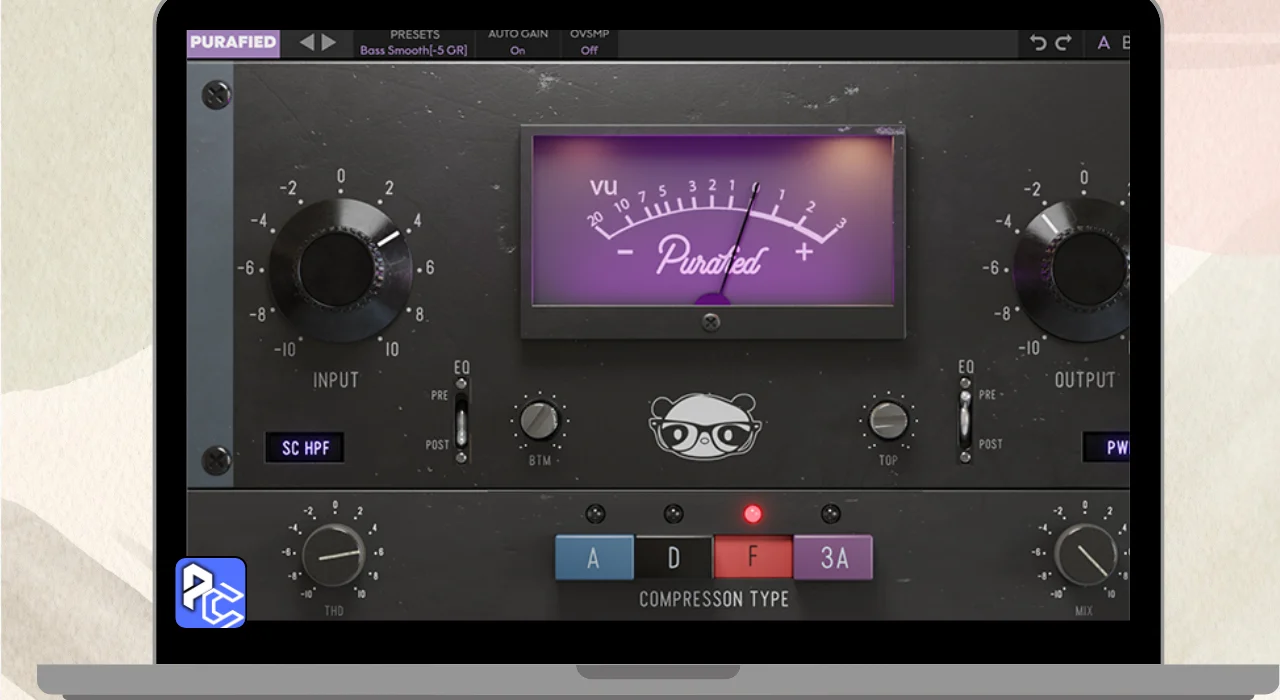Toggle Auto Gain setting
This screenshot has width=1280, height=700.
(x=517, y=42)
